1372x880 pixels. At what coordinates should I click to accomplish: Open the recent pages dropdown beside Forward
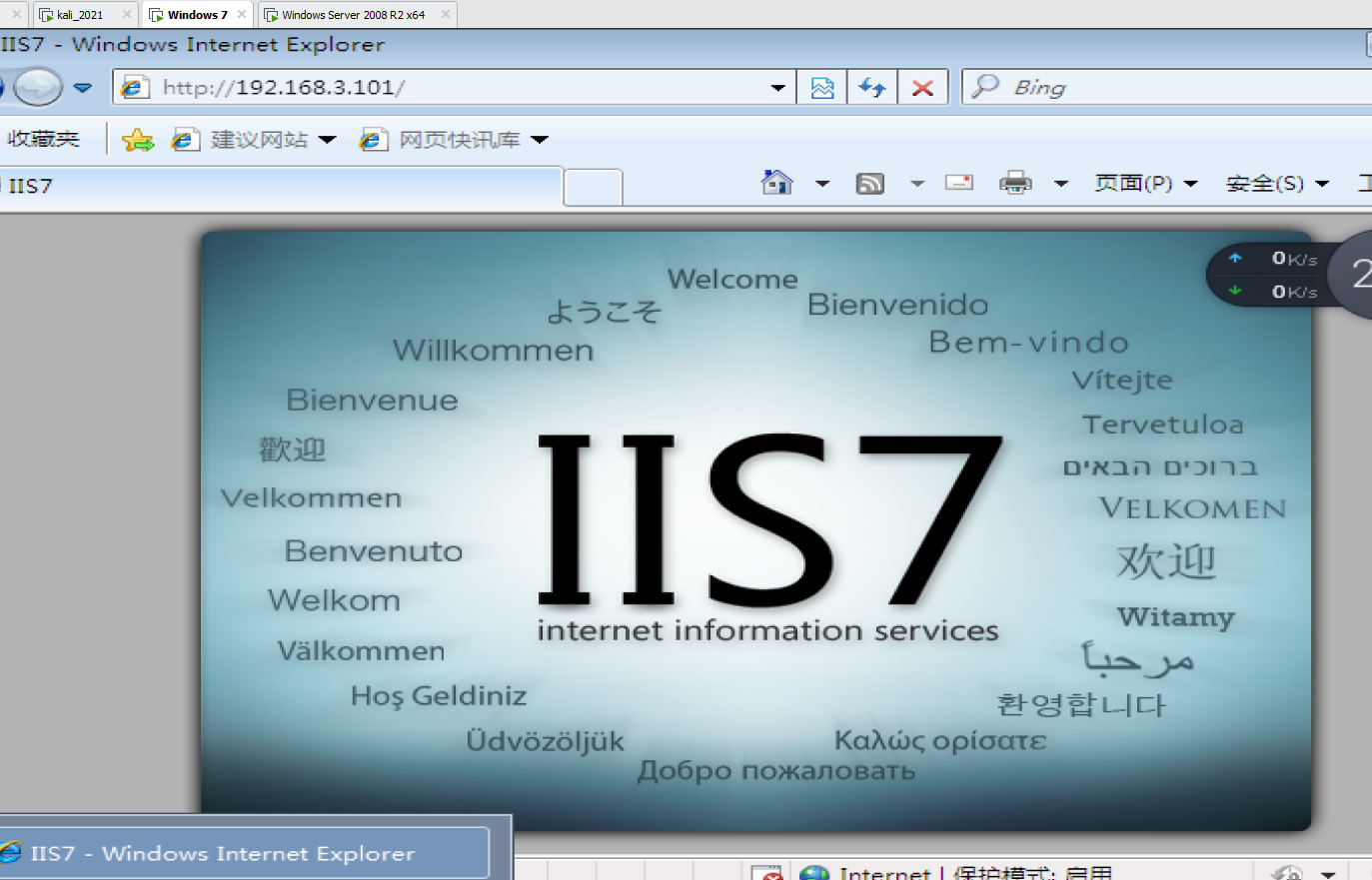pyautogui.click(x=83, y=88)
